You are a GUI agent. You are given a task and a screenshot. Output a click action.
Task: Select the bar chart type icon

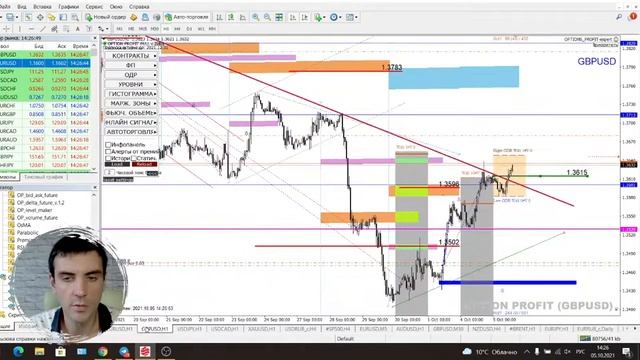click(x=219, y=17)
